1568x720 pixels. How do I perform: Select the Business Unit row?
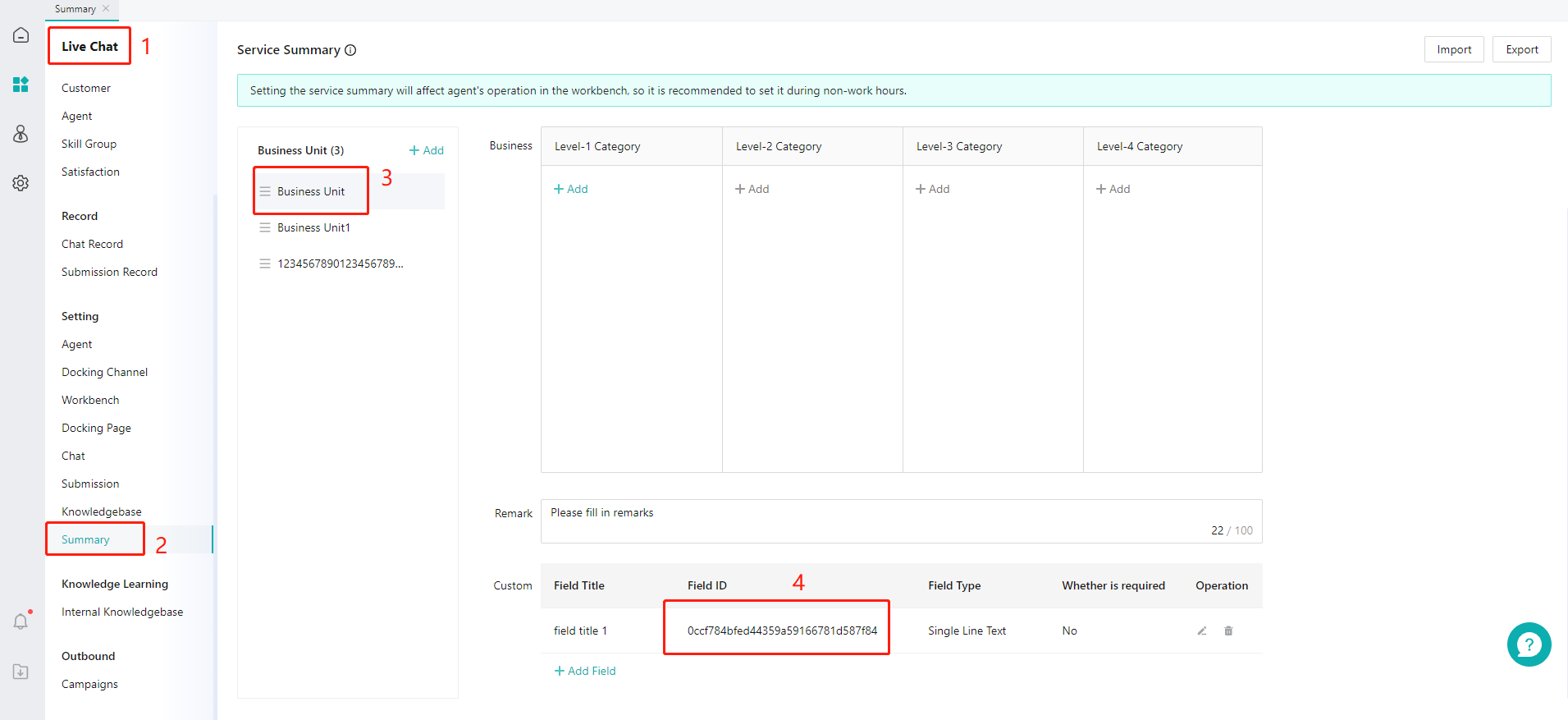click(x=349, y=191)
